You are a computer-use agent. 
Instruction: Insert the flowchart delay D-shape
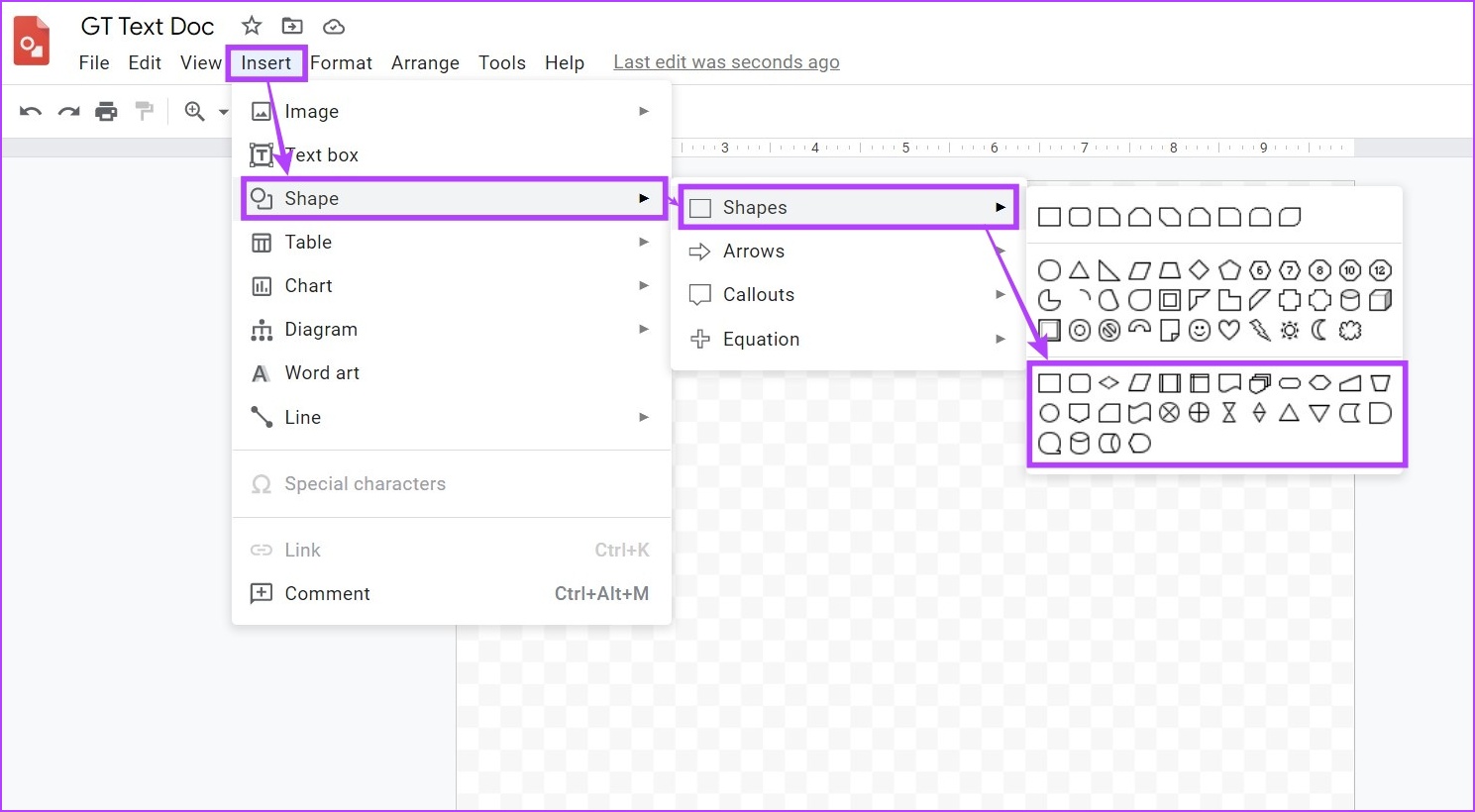tap(1380, 413)
